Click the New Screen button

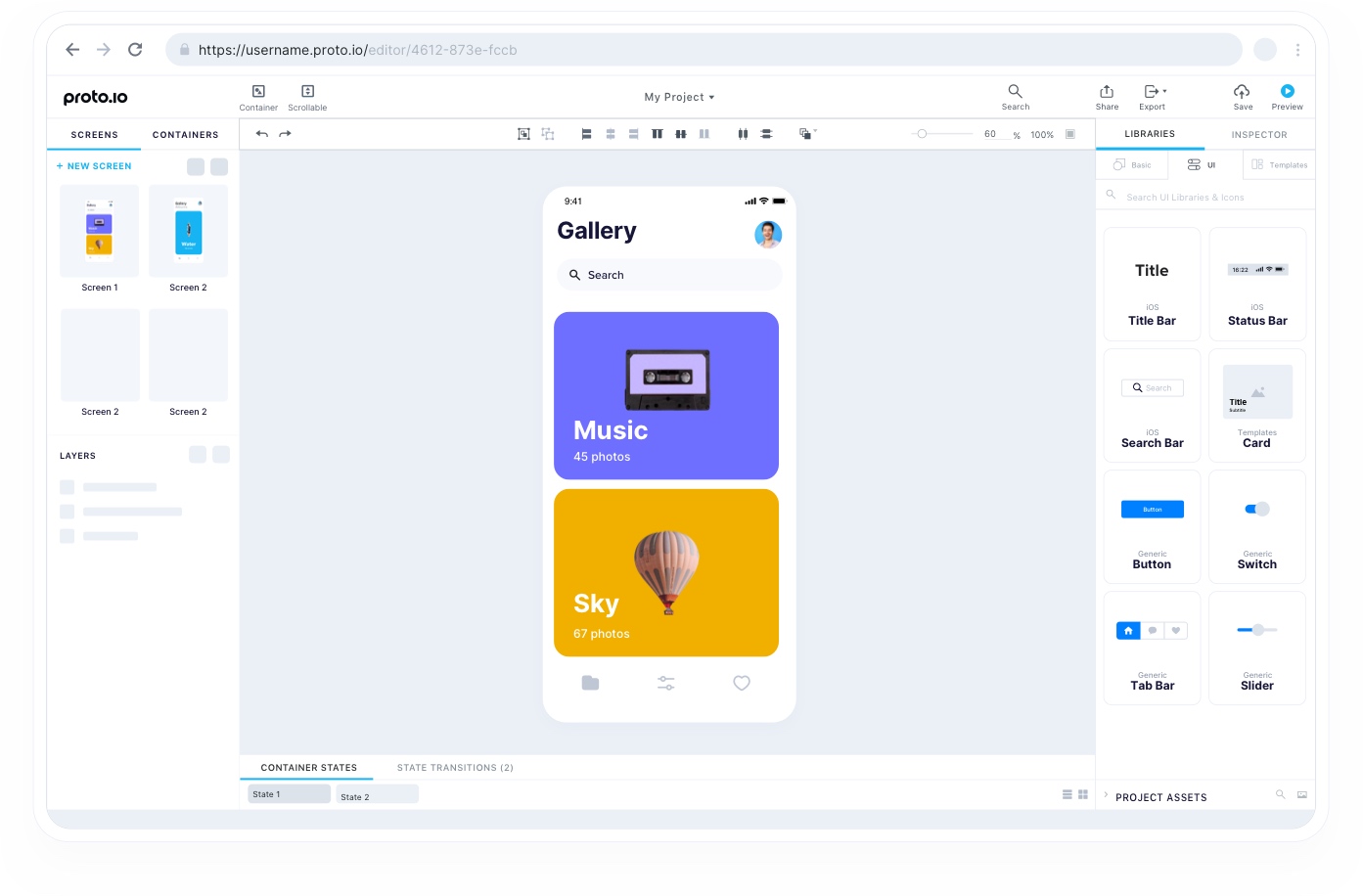point(93,165)
